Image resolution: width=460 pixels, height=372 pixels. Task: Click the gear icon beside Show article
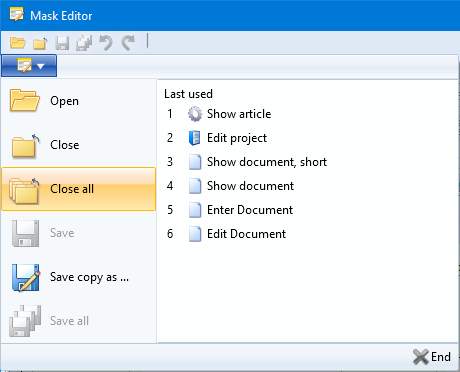(195, 114)
